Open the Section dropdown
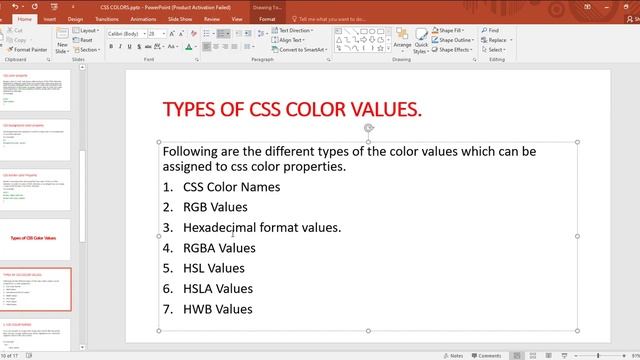The image size is (640, 360). (x=87, y=49)
